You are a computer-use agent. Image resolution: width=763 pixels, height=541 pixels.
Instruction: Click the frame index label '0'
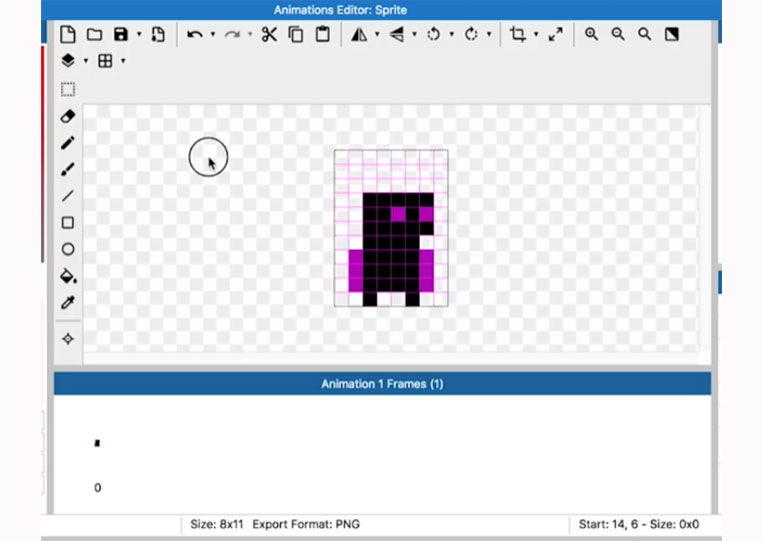pos(97,487)
